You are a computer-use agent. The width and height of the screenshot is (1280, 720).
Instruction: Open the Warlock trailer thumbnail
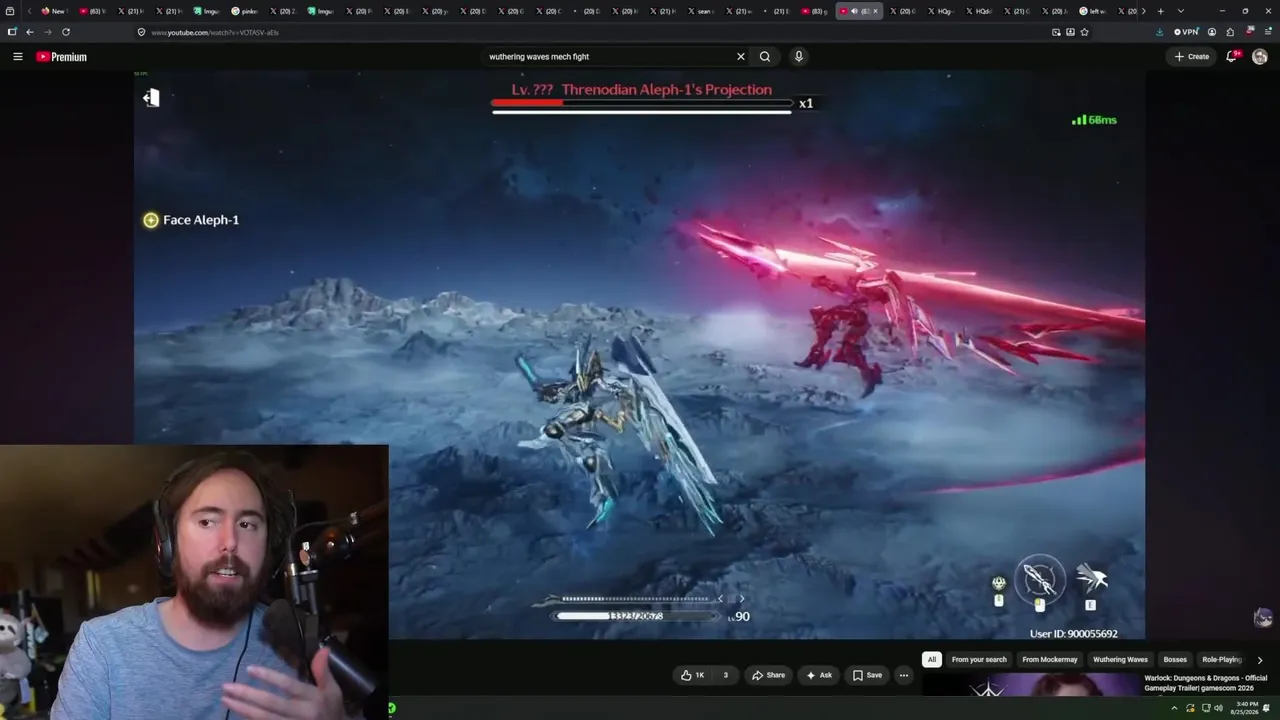click(1030, 684)
